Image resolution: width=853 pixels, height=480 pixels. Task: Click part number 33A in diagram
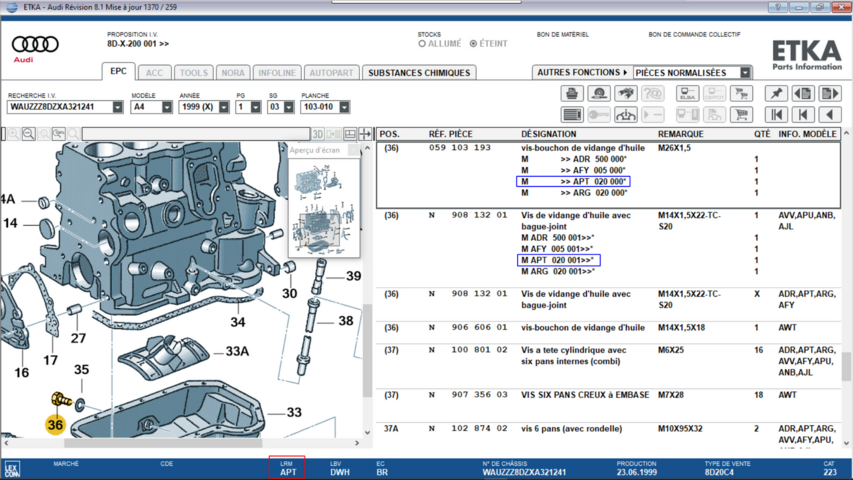[237, 352]
